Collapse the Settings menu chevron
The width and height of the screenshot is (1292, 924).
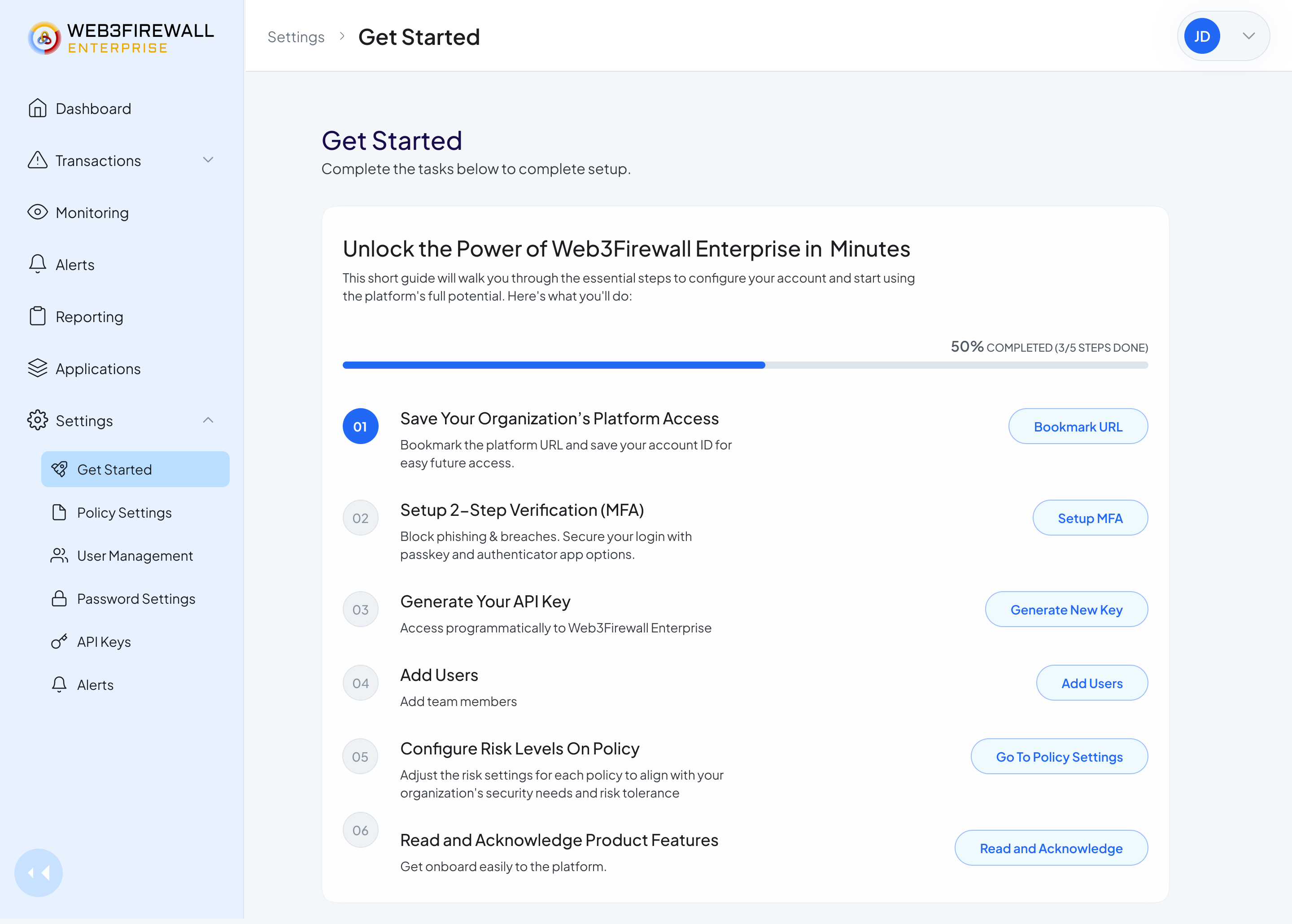(208, 420)
